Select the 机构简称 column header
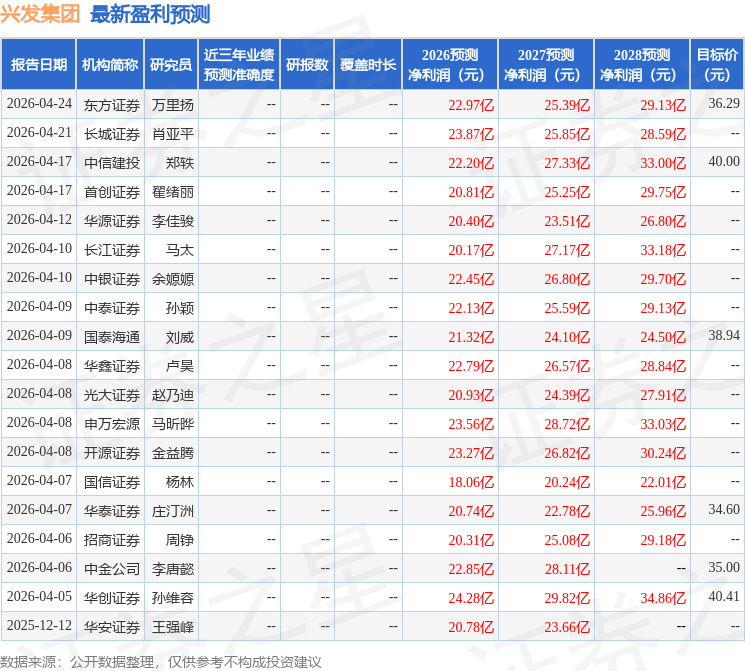This screenshot has height=671, width=745. click(x=110, y=65)
